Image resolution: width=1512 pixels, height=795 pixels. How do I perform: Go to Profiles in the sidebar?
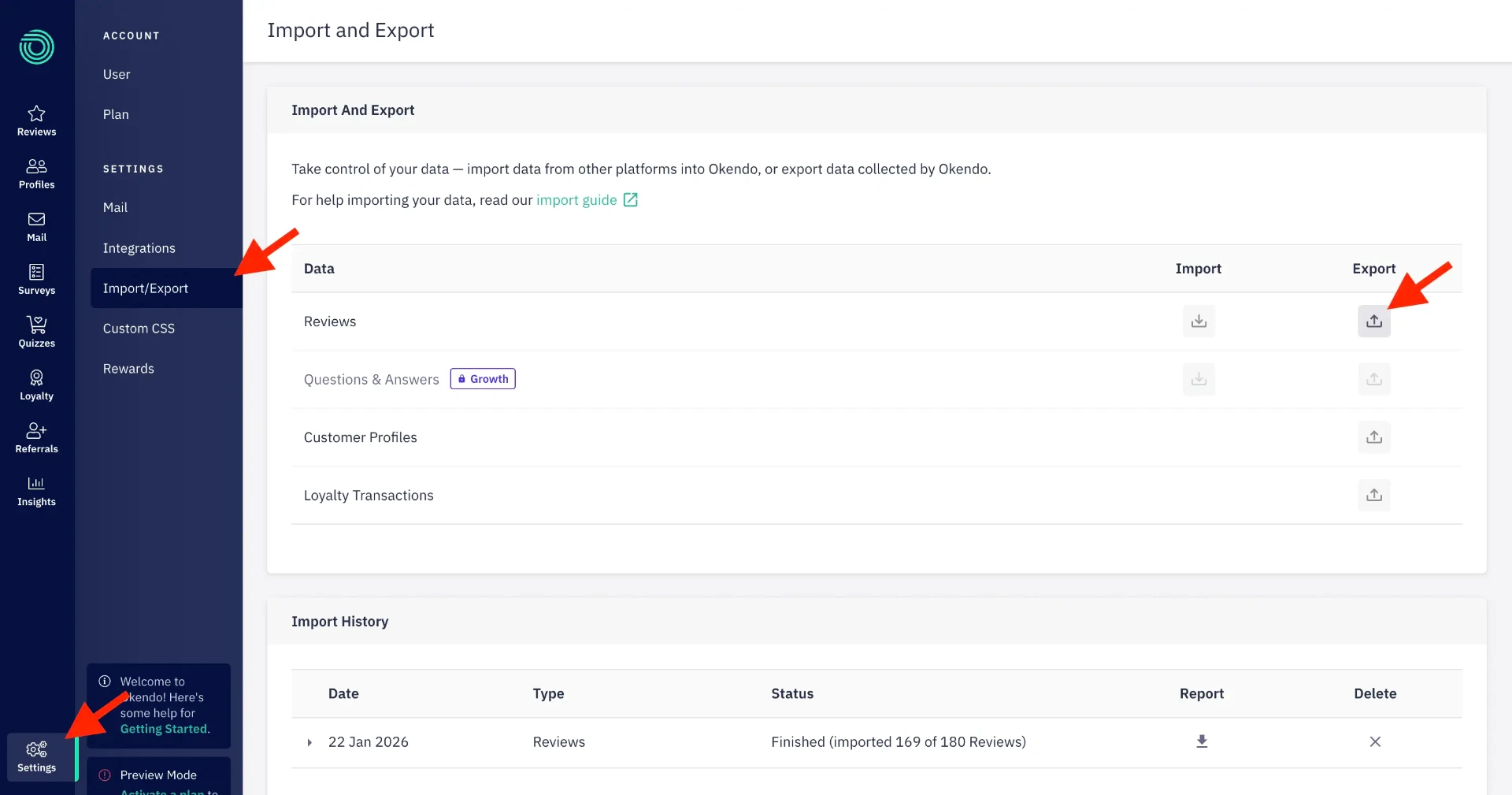36,173
